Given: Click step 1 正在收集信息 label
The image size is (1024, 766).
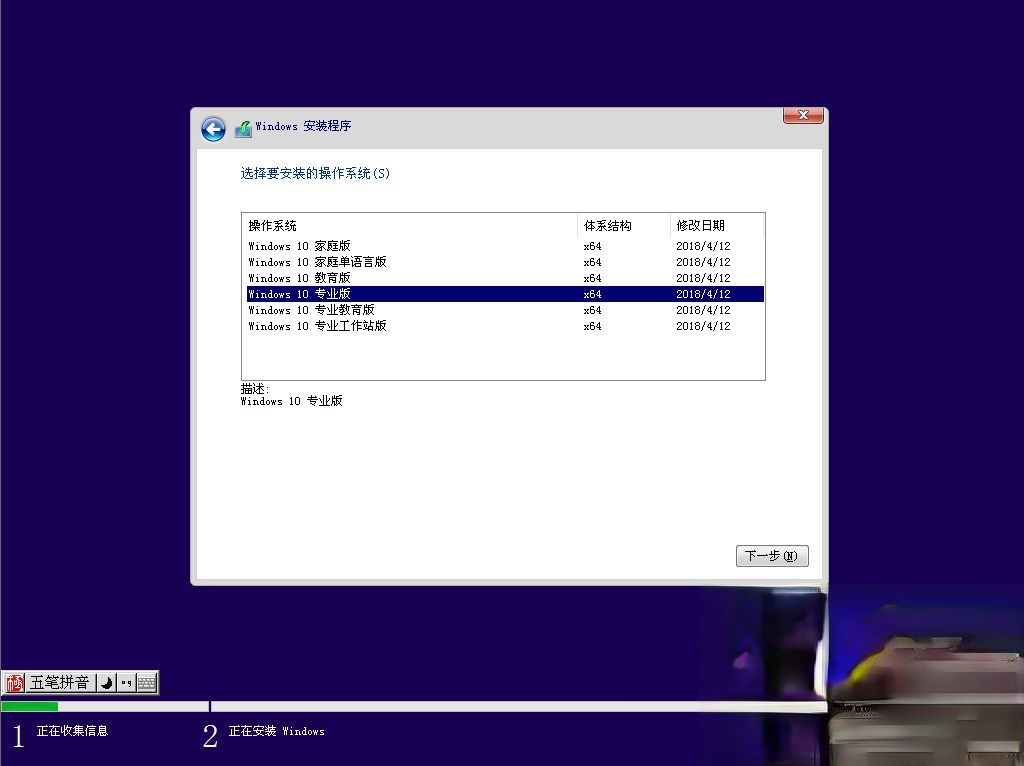Looking at the screenshot, I should 72,731.
